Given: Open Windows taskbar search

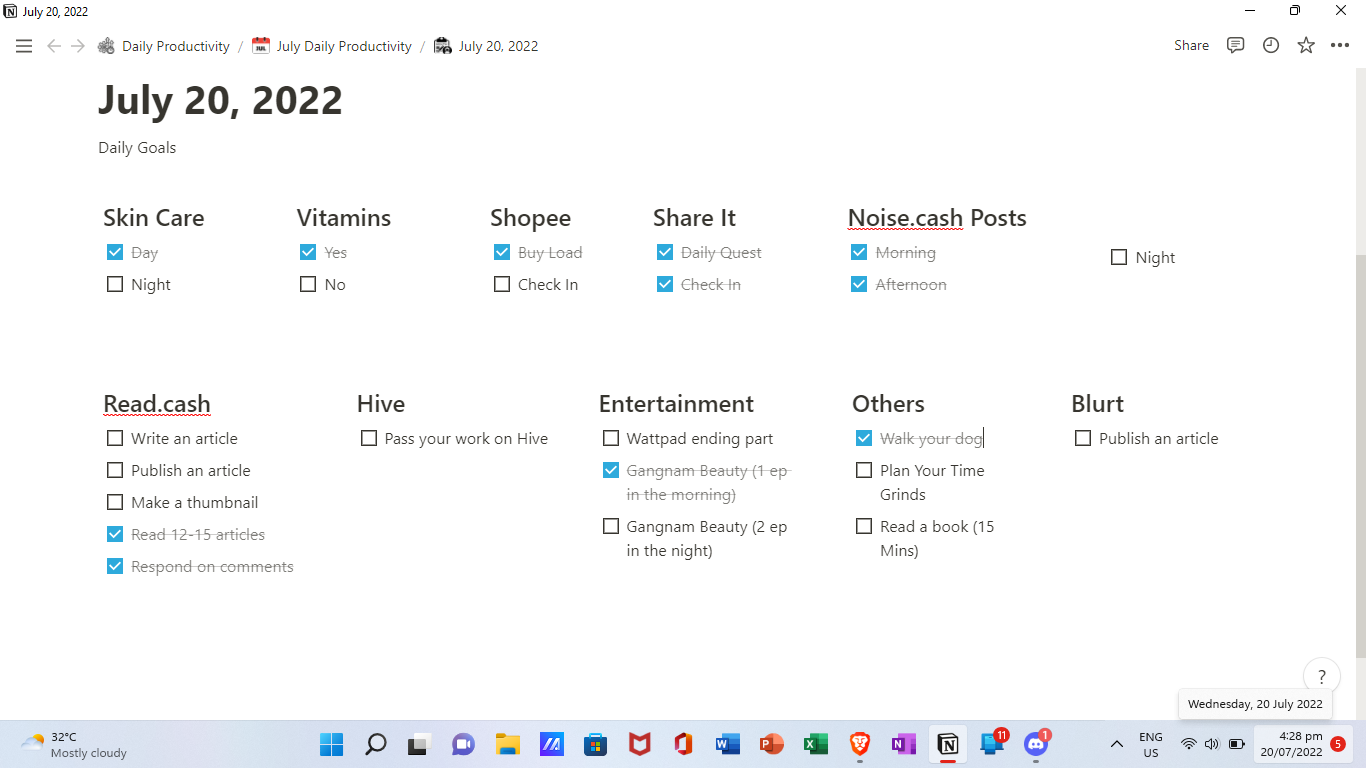Looking at the screenshot, I should pyautogui.click(x=375, y=744).
